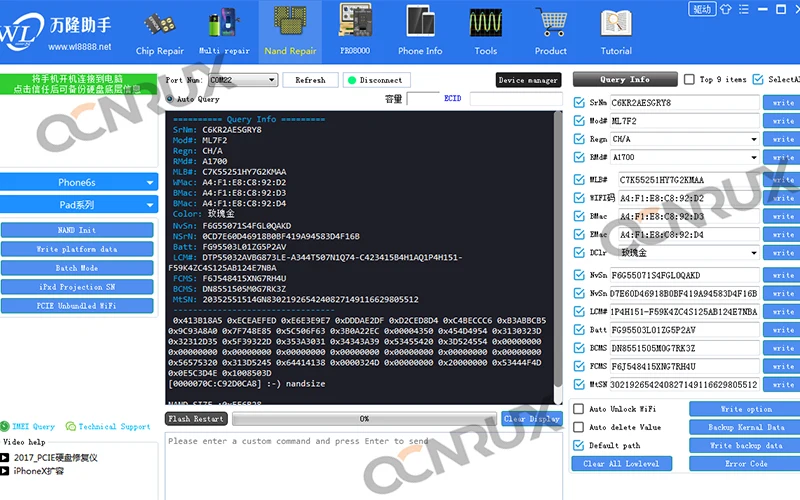This screenshot has height=500, width=800.
Task: Click the ECID input field
Action: (516, 98)
